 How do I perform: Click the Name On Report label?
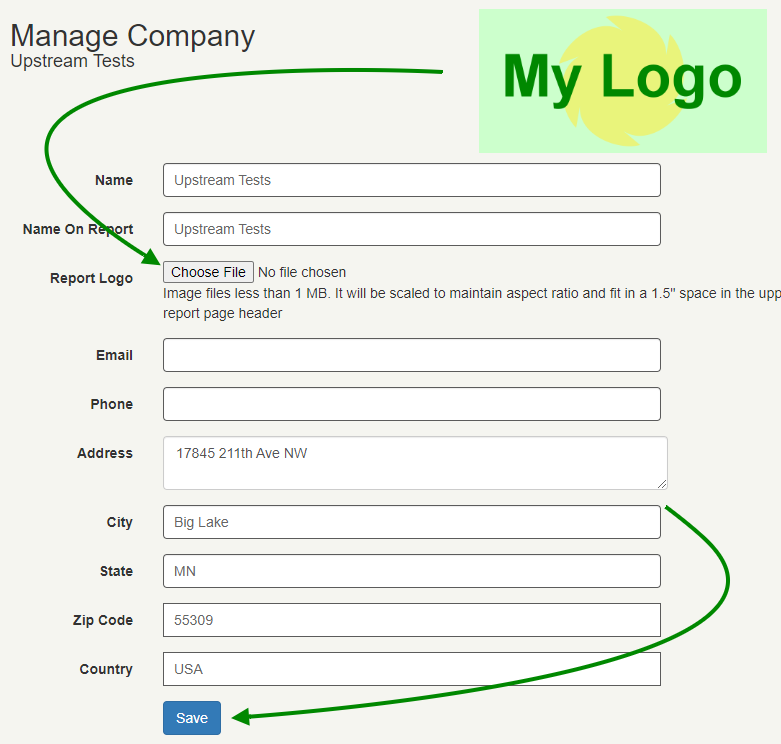click(x=78, y=229)
